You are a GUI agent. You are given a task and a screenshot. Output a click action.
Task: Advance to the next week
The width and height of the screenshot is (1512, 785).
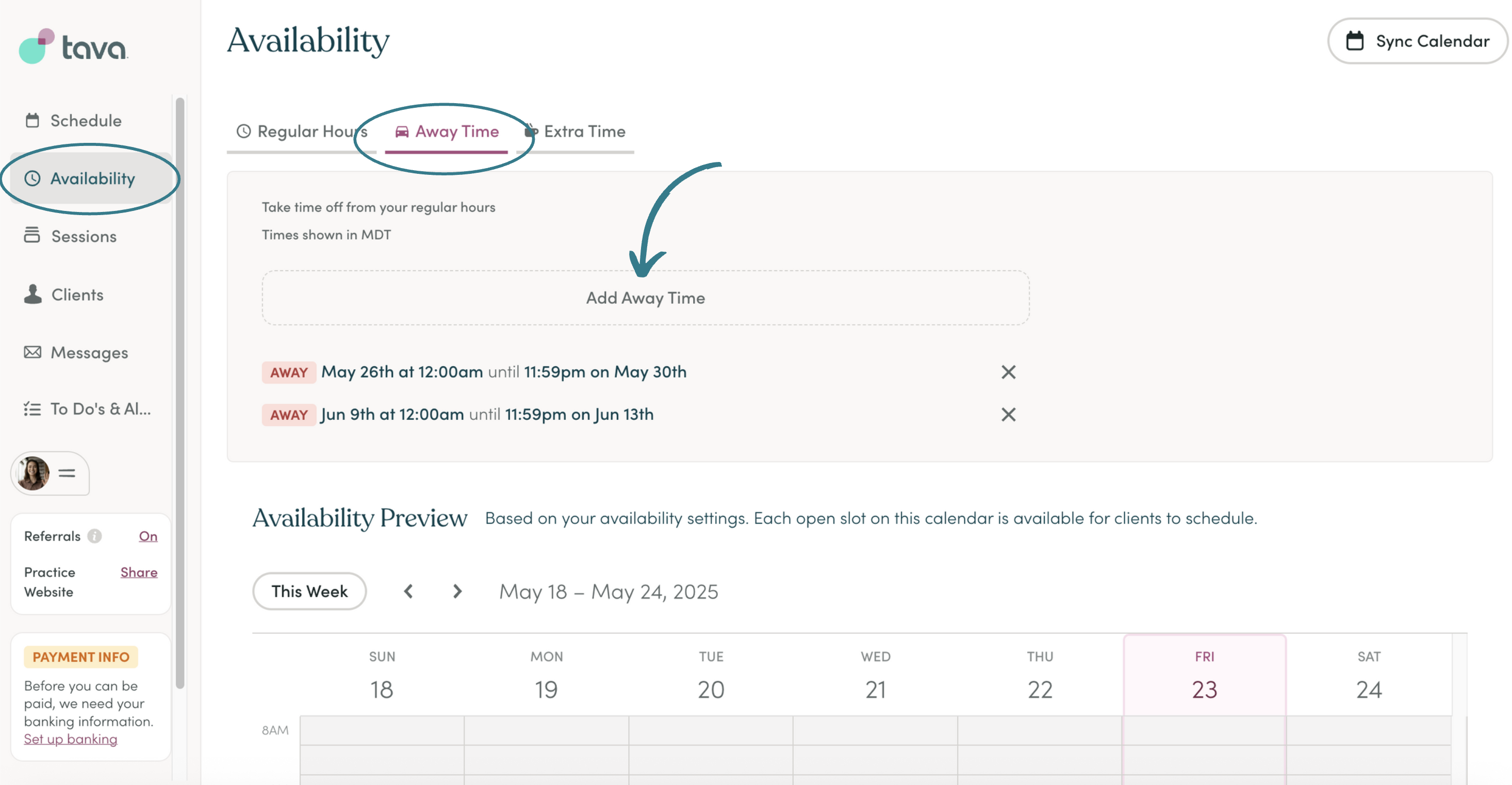[457, 591]
